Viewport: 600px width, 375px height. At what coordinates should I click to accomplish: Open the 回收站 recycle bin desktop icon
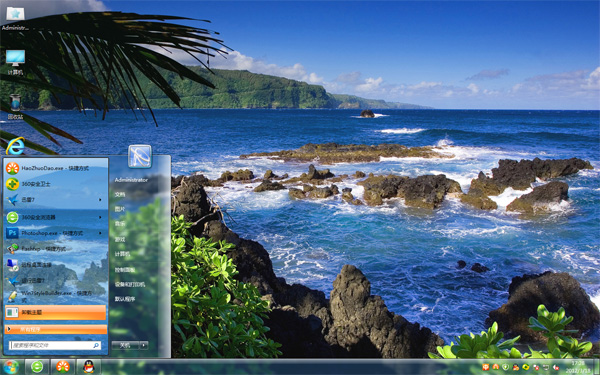(x=15, y=107)
